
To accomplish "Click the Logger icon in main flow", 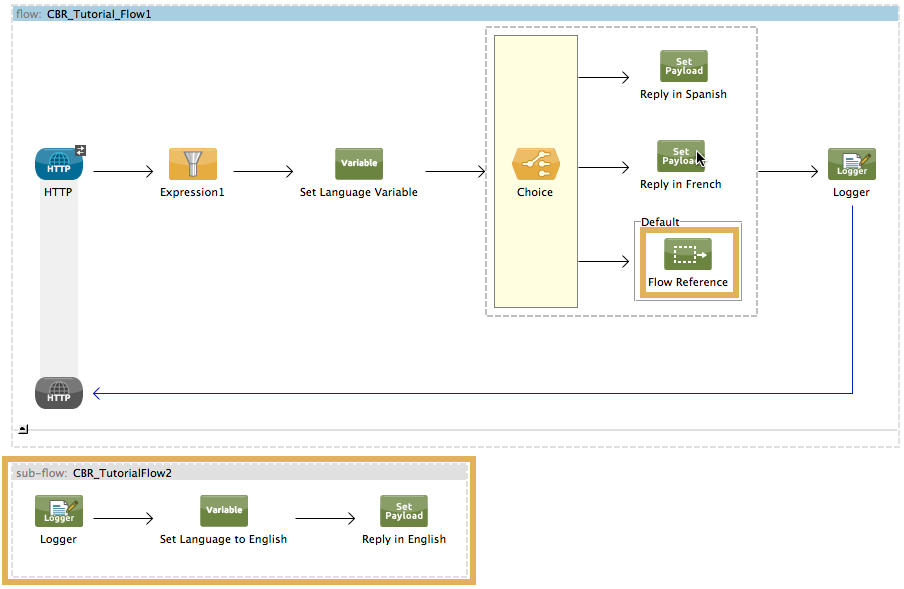I will point(851,164).
